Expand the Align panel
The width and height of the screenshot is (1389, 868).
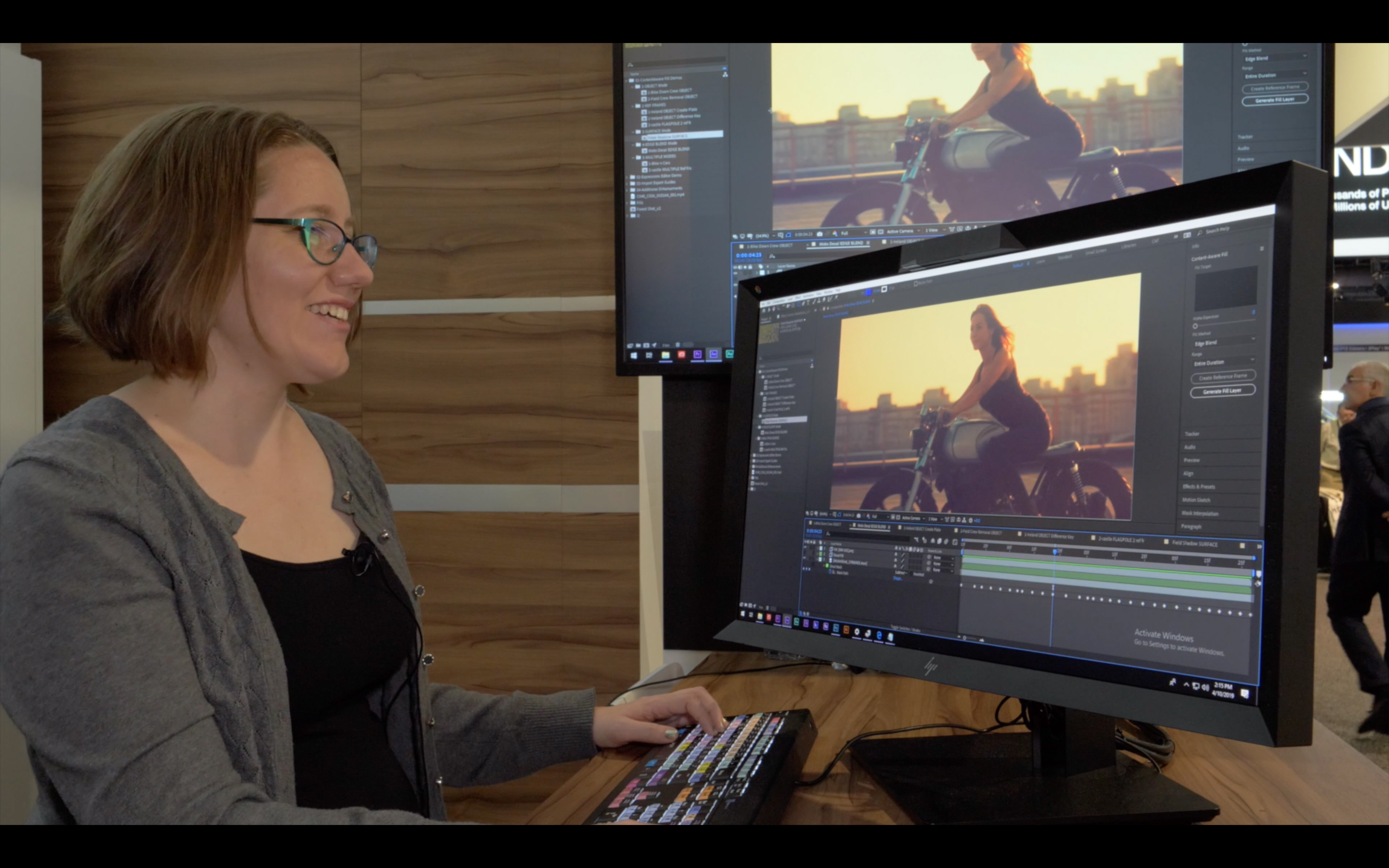coord(1188,474)
